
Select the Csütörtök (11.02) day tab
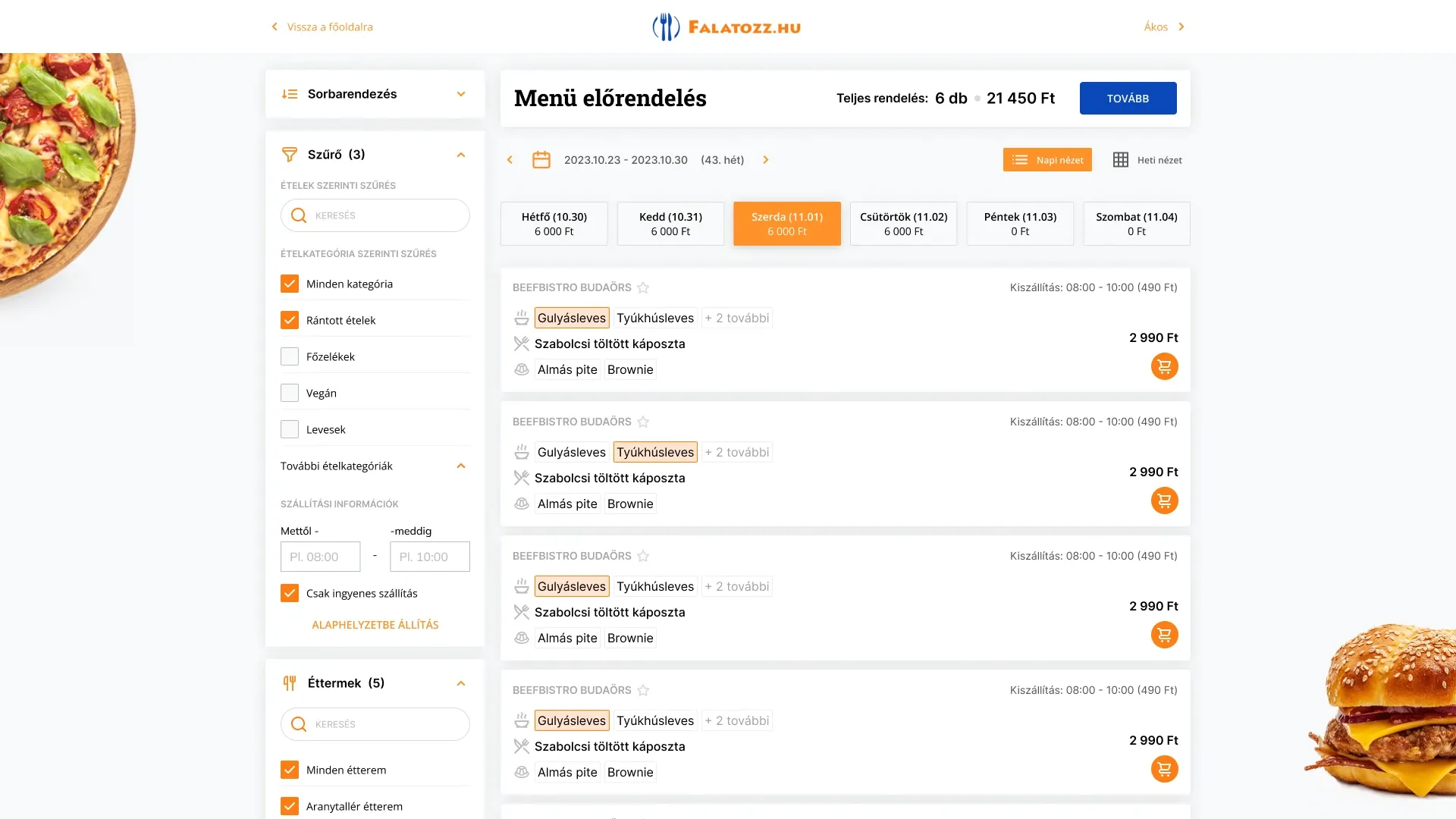click(904, 224)
